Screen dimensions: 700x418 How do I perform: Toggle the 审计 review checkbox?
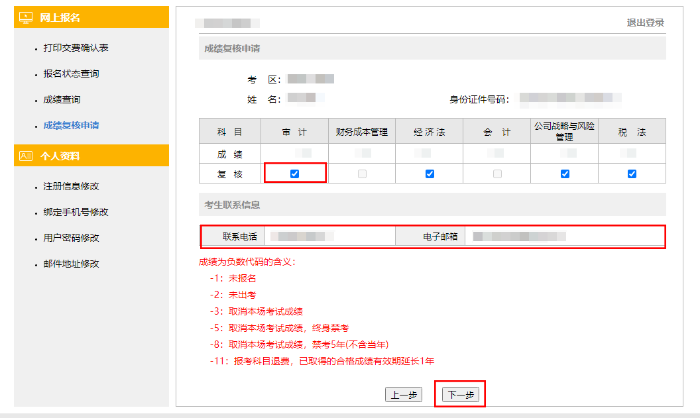pyautogui.click(x=294, y=173)
